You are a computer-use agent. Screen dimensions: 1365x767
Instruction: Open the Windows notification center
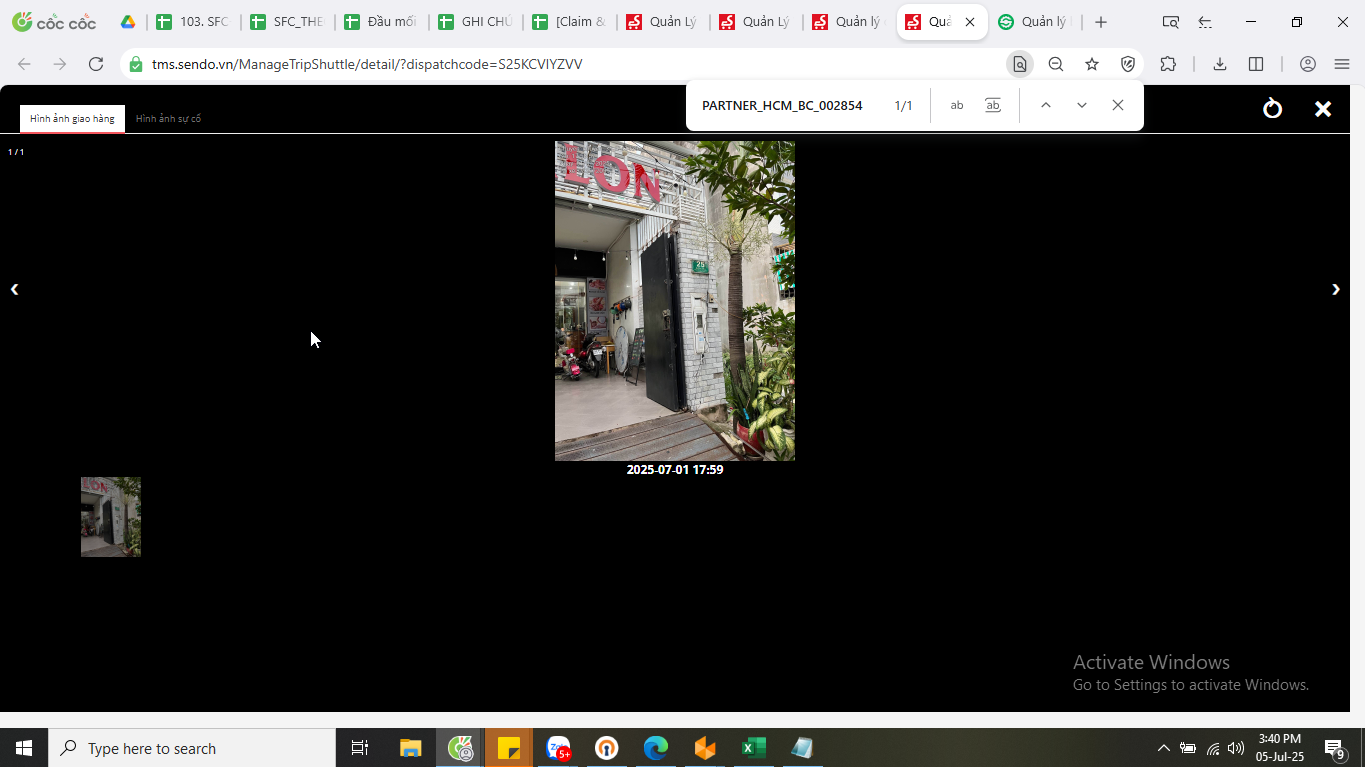point(1334,748)
